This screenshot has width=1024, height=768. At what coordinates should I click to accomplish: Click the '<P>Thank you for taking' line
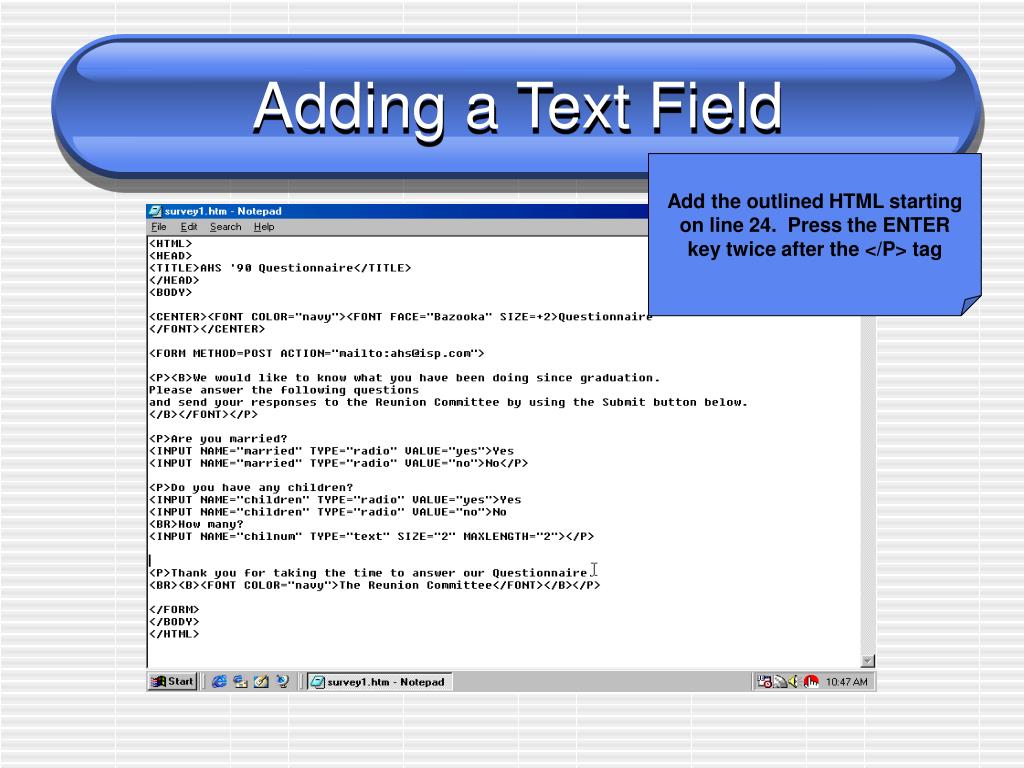pos(368,573)
